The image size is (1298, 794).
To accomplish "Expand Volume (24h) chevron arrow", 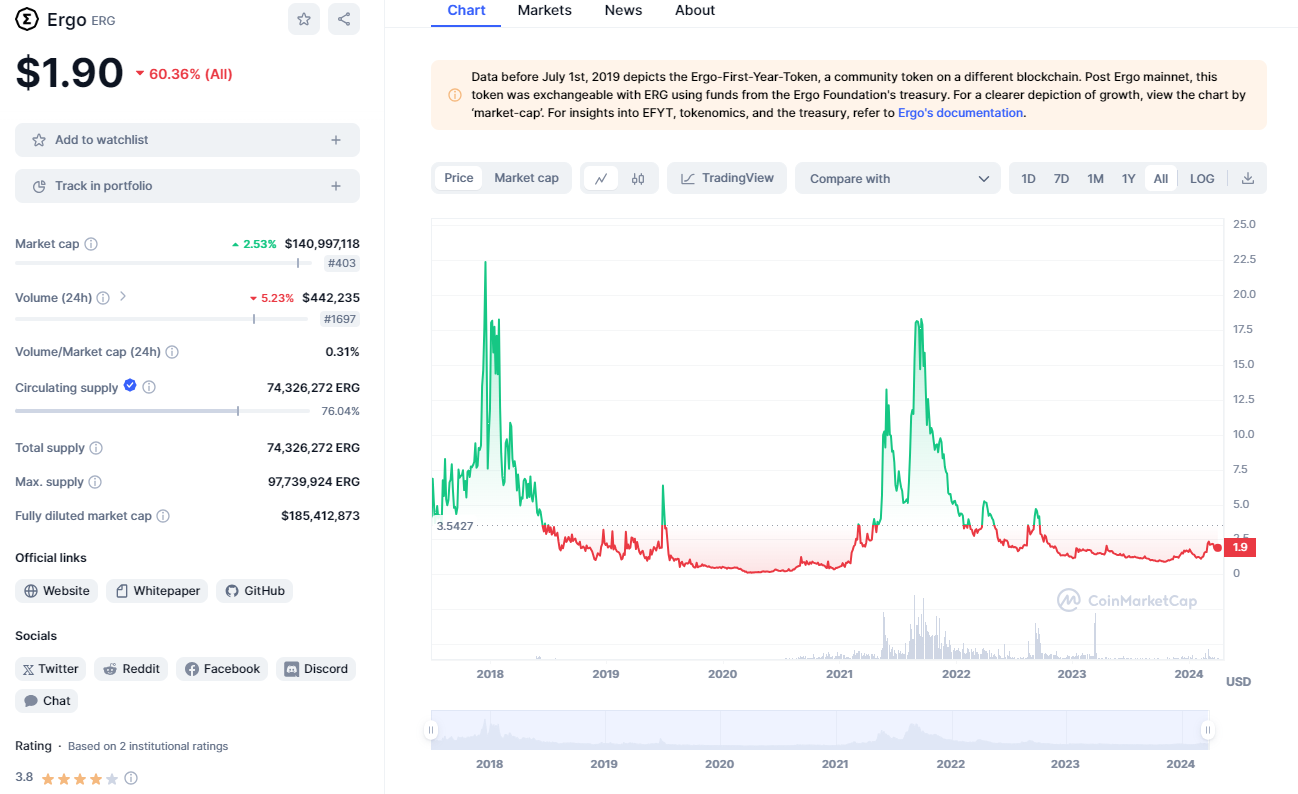I will coord(123,296).
